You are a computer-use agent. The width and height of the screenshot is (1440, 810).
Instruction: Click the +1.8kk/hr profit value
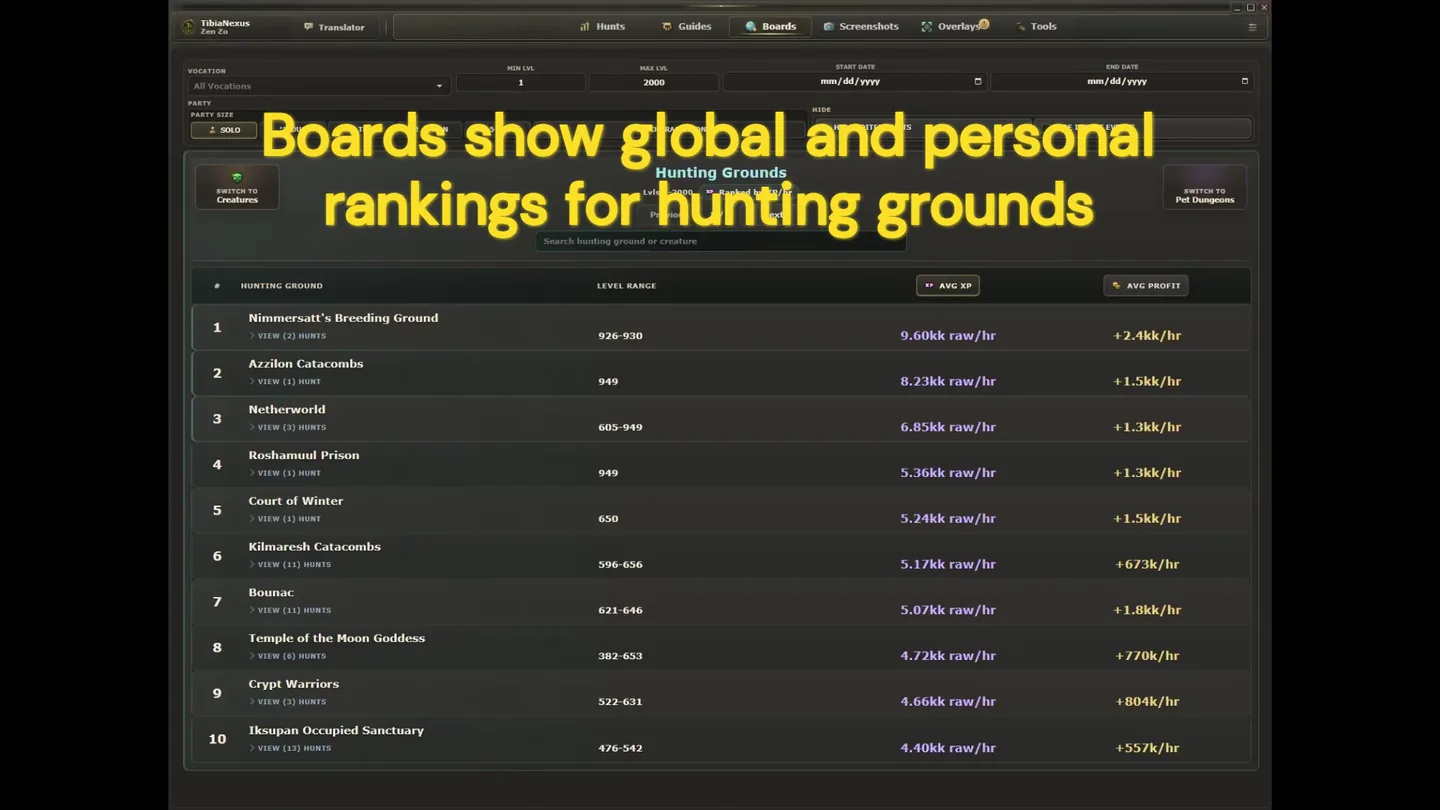[1147, 610]
